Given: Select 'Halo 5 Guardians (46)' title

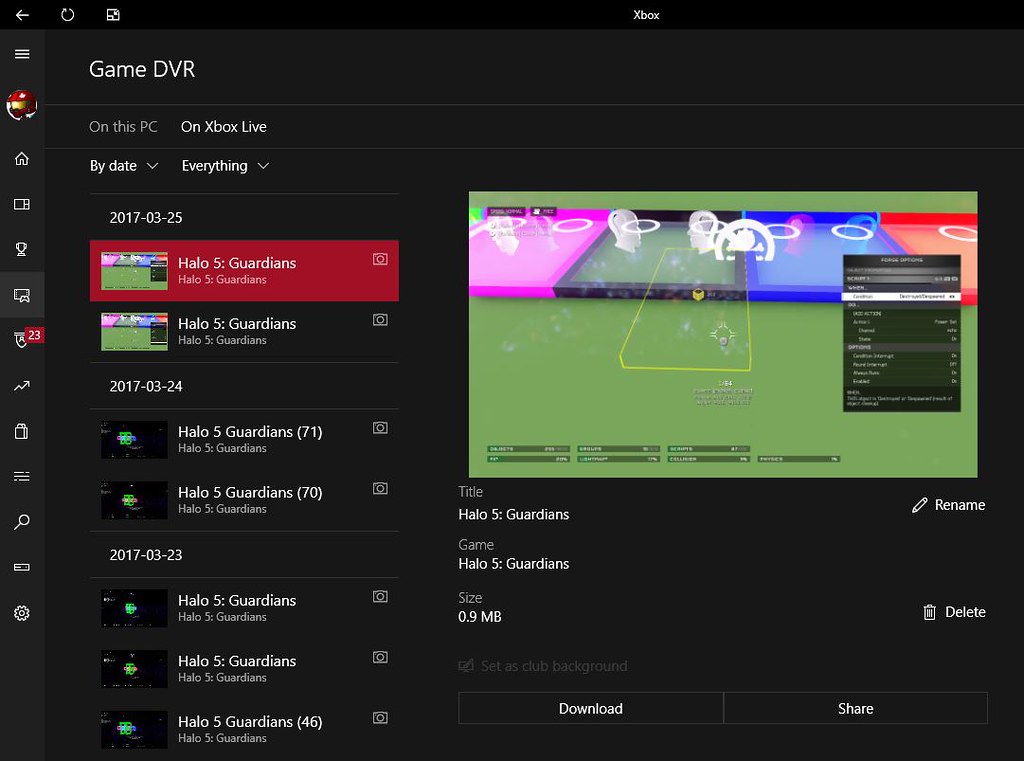Looking at the screenshot, I should pos(250,722).
